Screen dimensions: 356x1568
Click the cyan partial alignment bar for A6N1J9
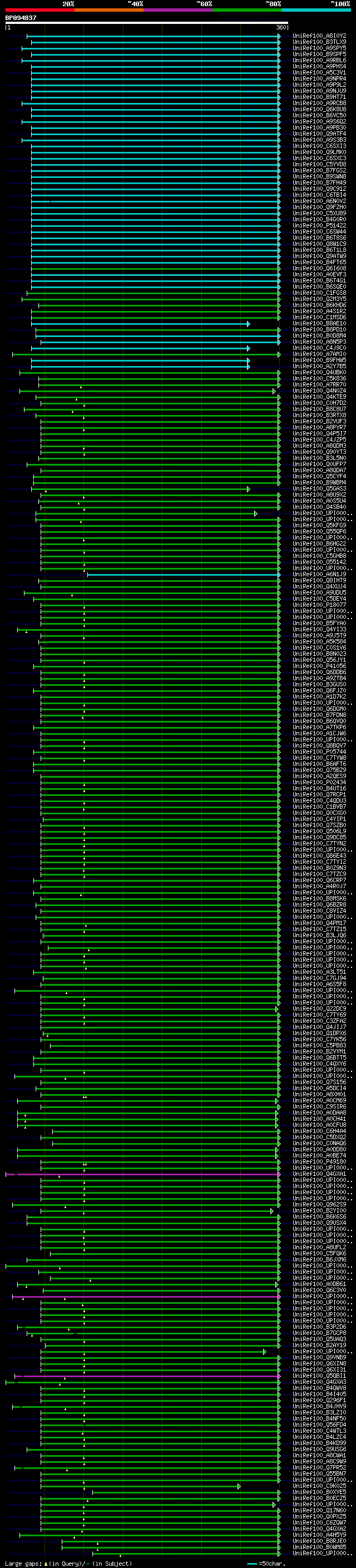pos(184,575)
